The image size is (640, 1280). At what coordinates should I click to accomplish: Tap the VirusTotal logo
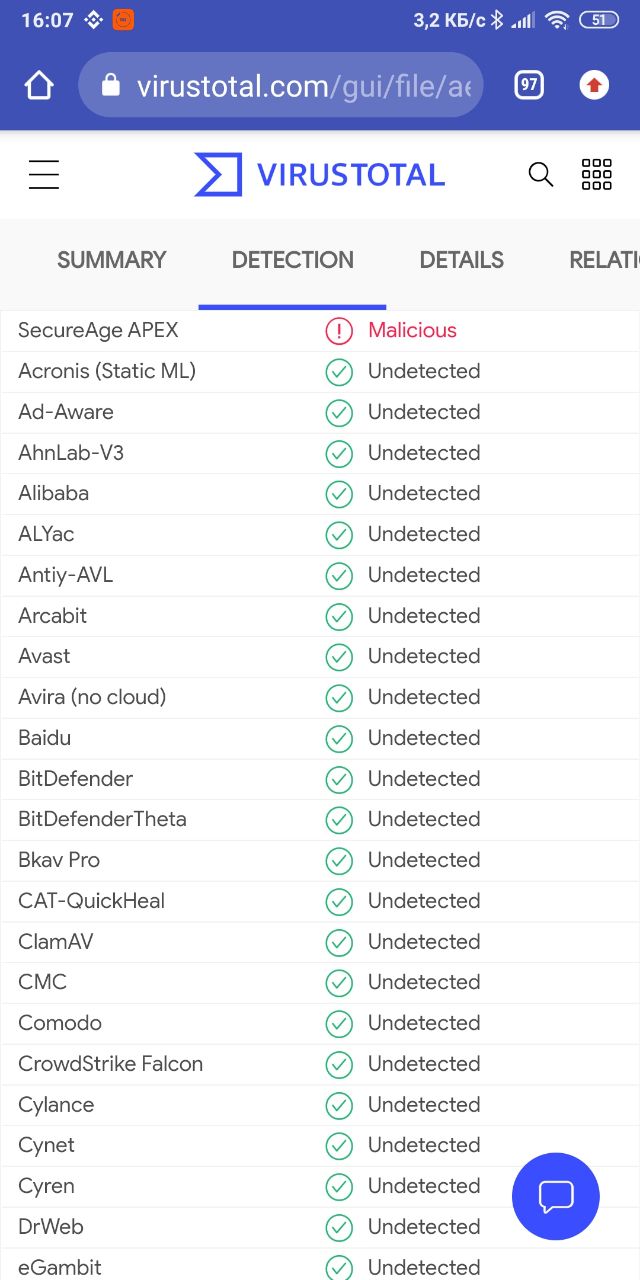pyautogui.click(x=319, y=175)
